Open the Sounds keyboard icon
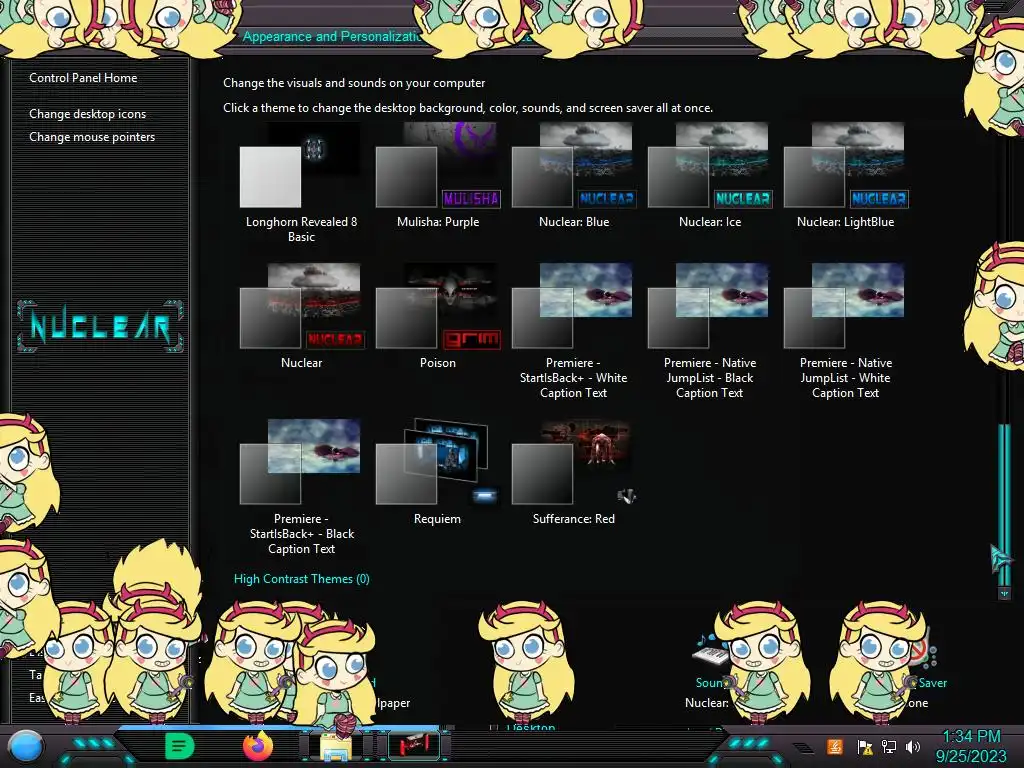This screenshot has width=1024, height=768. (x=709, y=650)
